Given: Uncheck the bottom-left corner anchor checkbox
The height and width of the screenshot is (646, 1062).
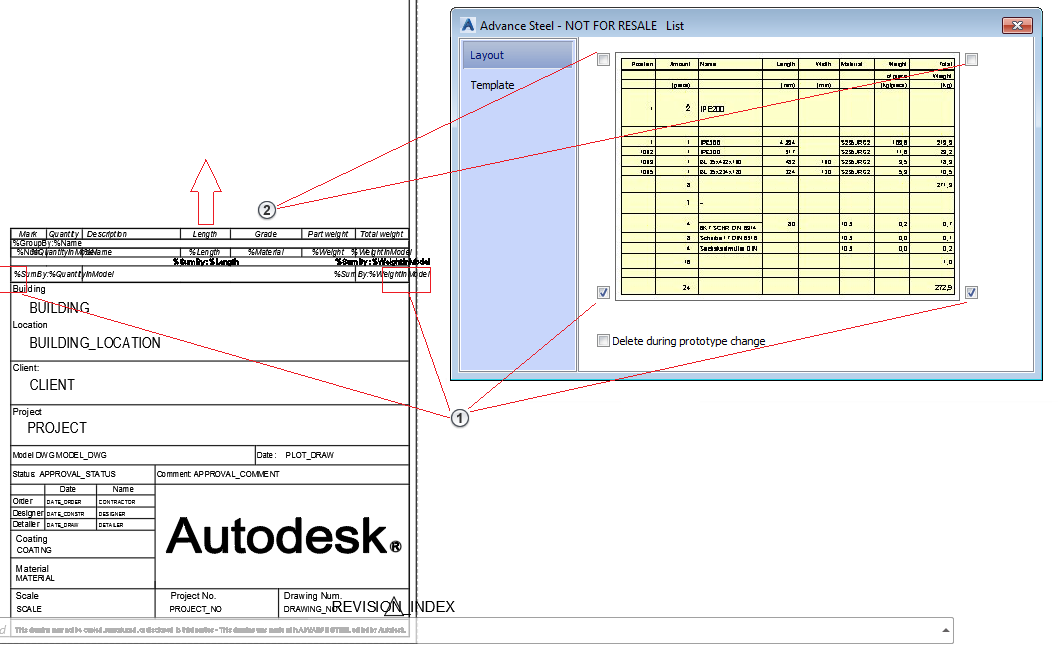Looking at the screenshot, I should coord(603,293).
